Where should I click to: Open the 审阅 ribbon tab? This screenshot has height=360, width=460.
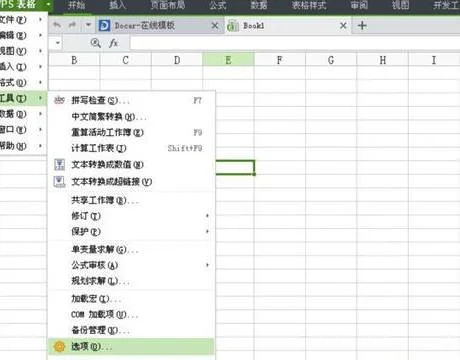tap(359, 5)
